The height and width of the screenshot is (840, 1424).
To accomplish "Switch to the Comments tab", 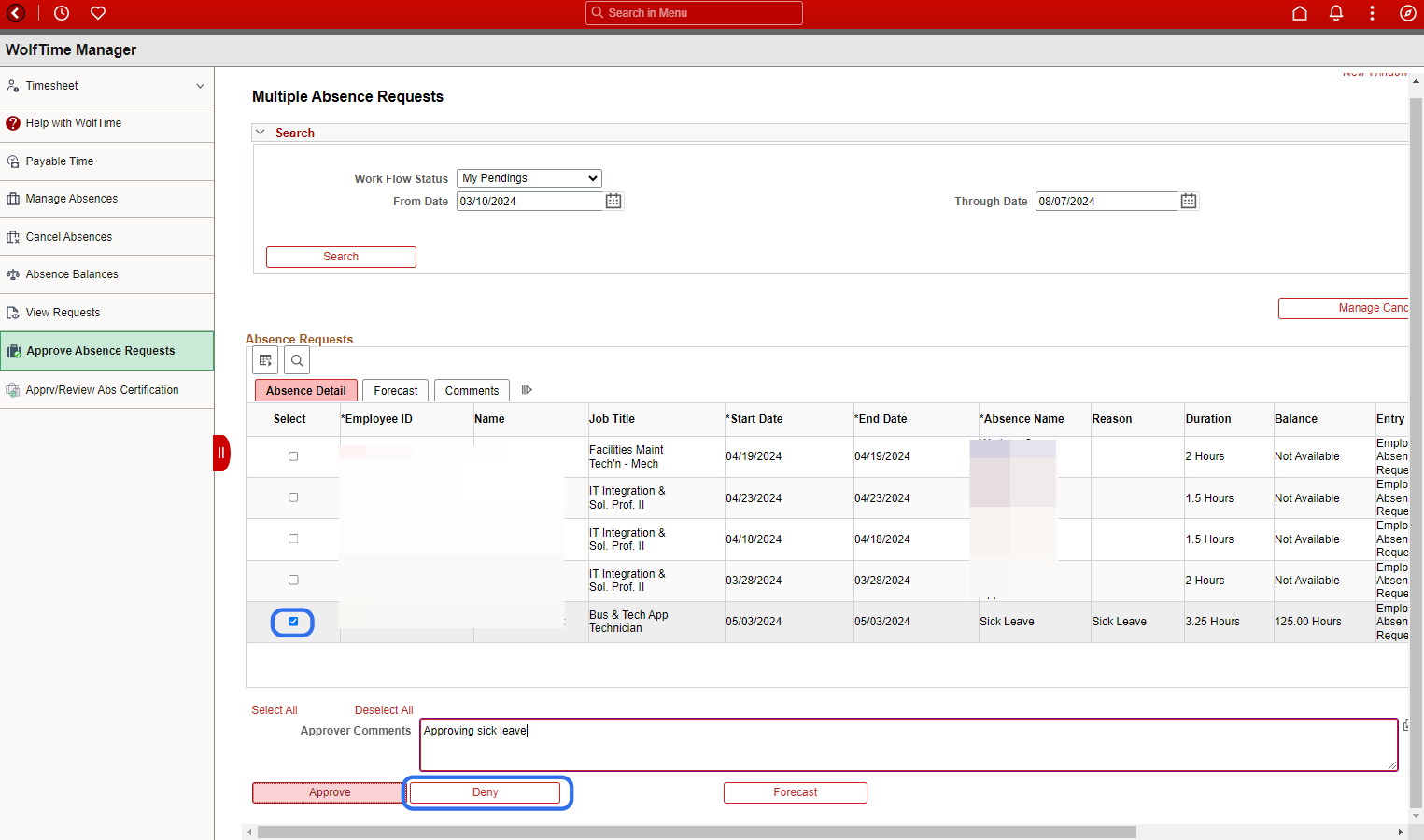I will point(472,390).
